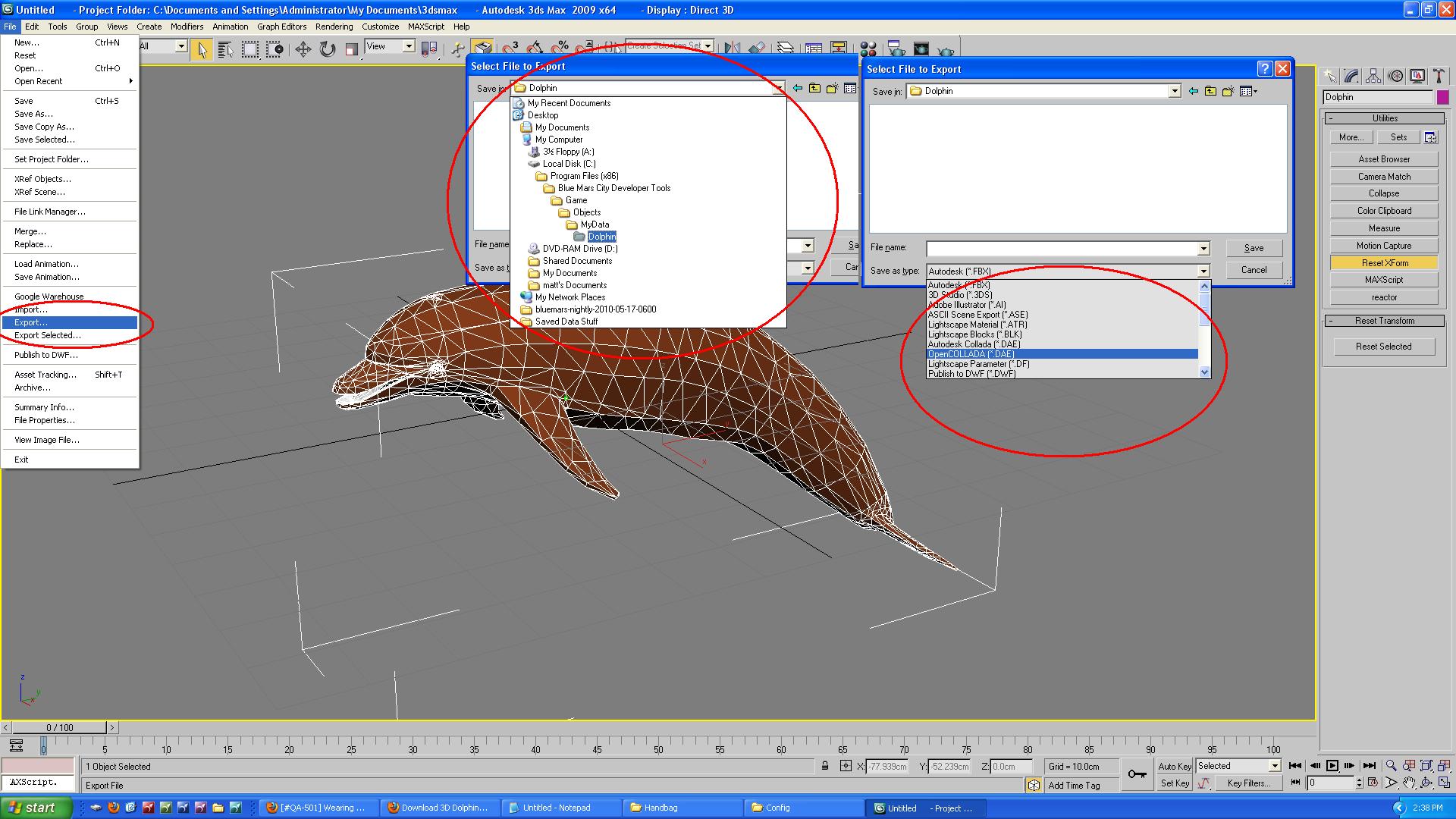Click the Configure Button Sets icon
1456x819 pixels.
point(1430,137)
